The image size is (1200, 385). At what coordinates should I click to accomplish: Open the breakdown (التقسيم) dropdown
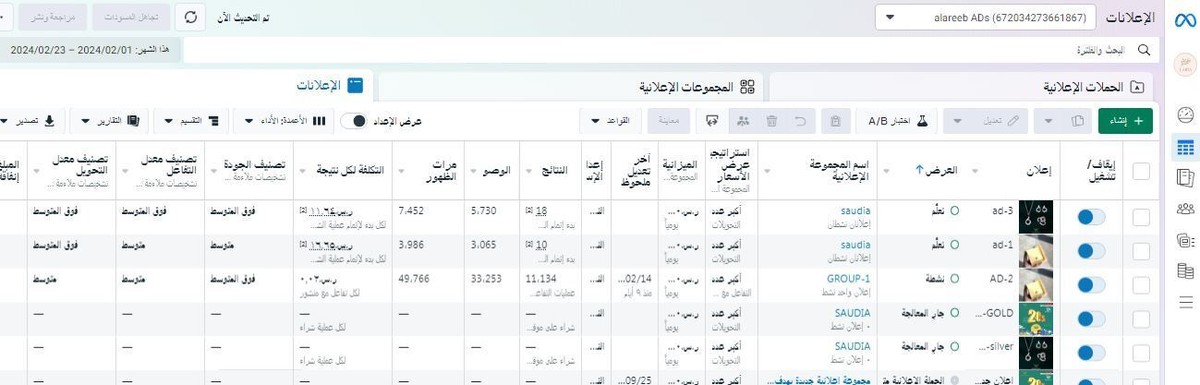coord(192,121)
